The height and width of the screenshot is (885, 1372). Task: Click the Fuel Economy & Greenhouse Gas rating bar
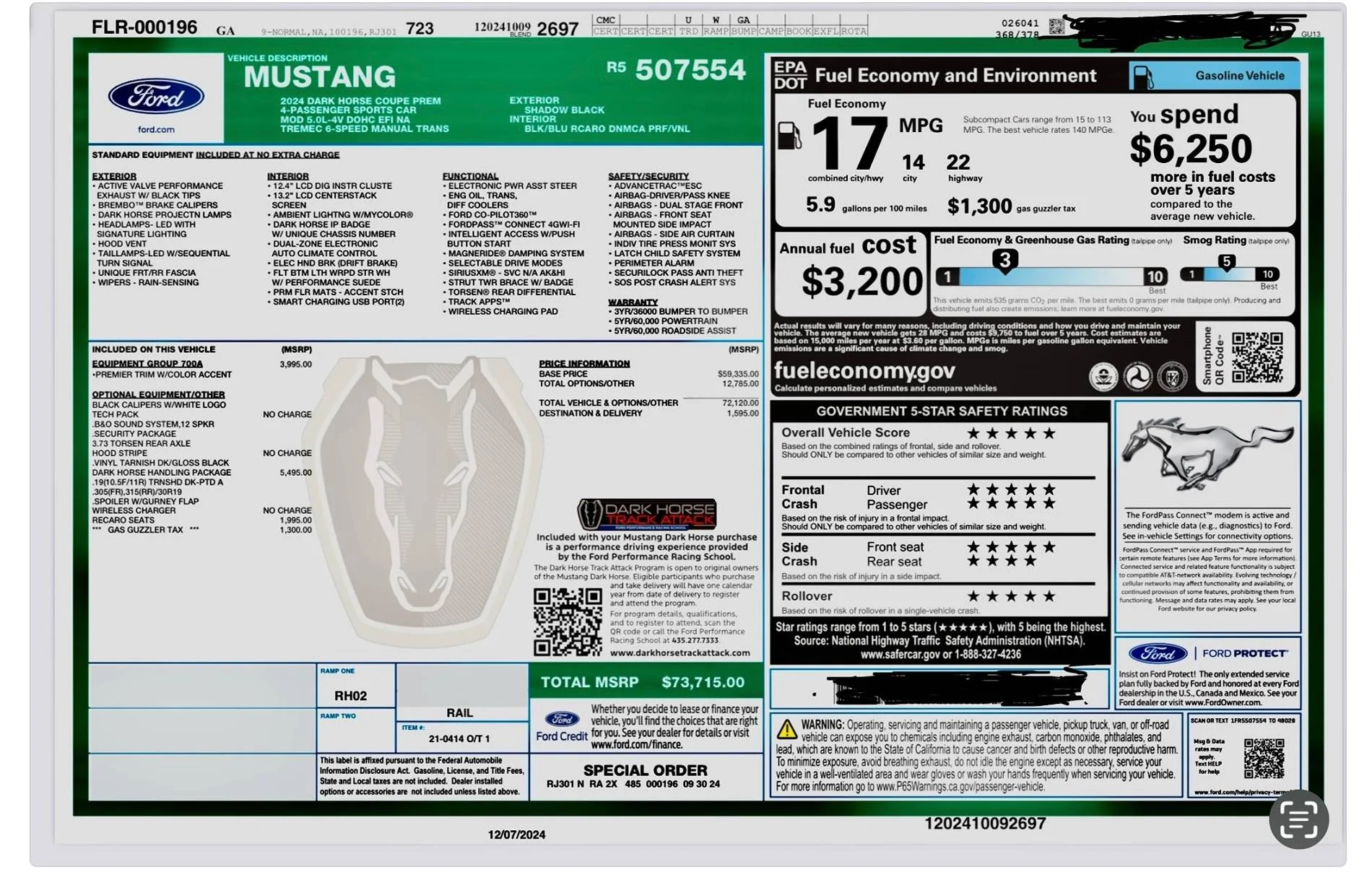click(x=1051, y=276)
